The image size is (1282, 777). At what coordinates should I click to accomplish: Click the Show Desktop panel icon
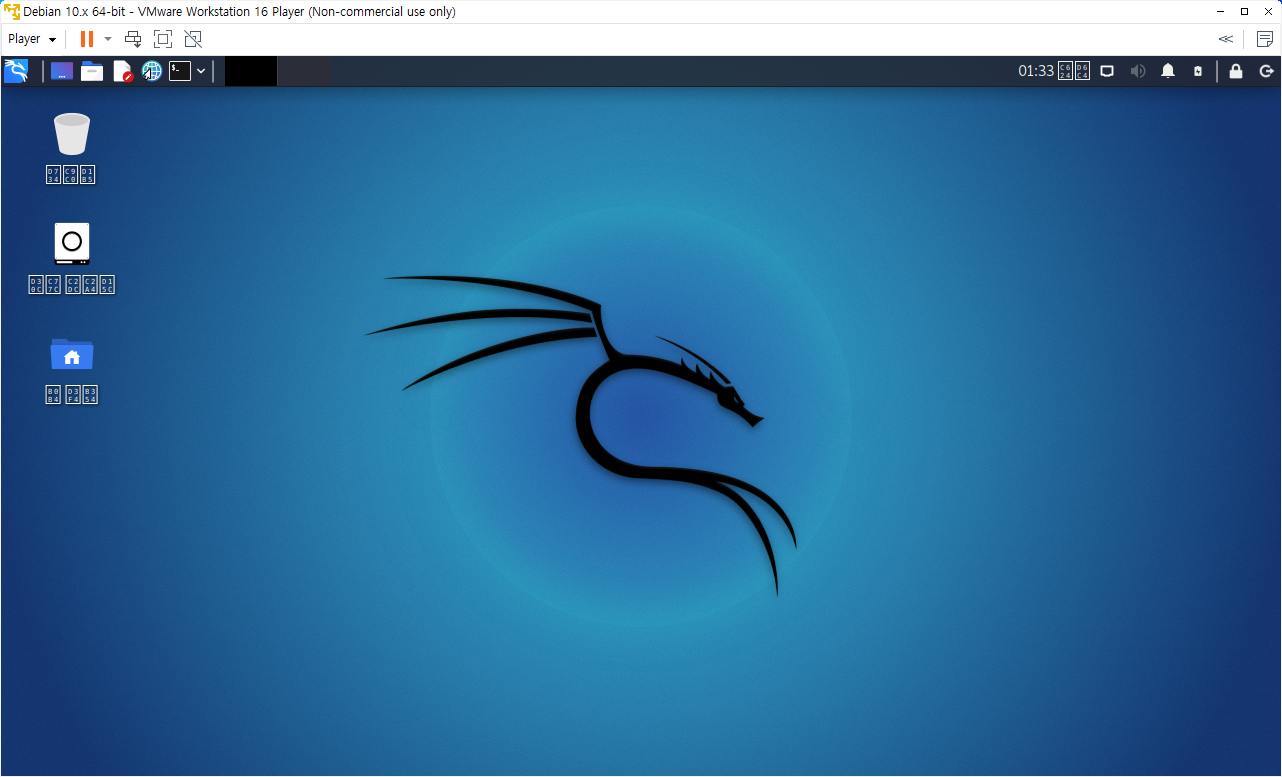coord(62,71)
